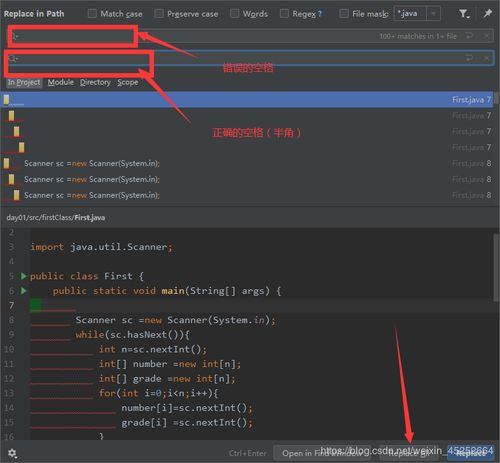
Task: Click Open in Find Window button
Action: click(x=322, y=453)
